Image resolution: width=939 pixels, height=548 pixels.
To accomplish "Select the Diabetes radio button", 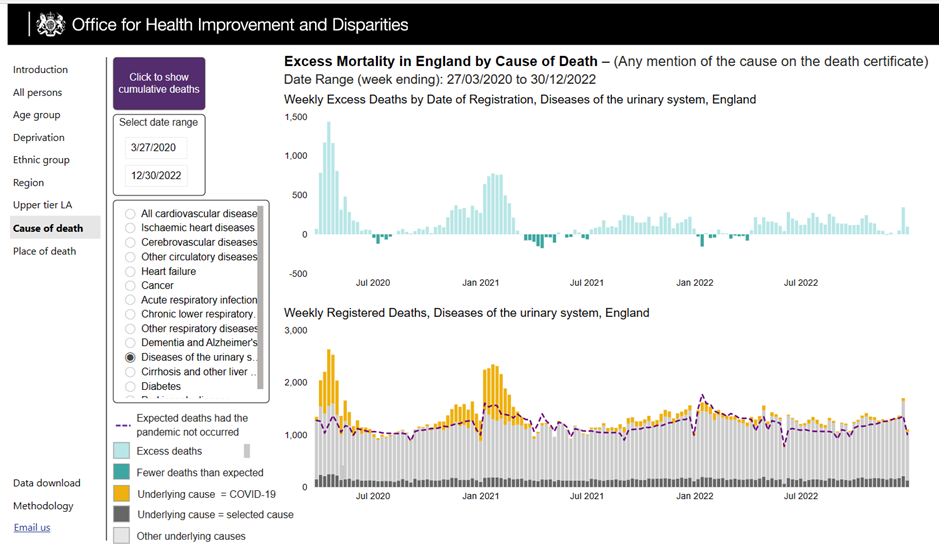I will click(129, 386).
